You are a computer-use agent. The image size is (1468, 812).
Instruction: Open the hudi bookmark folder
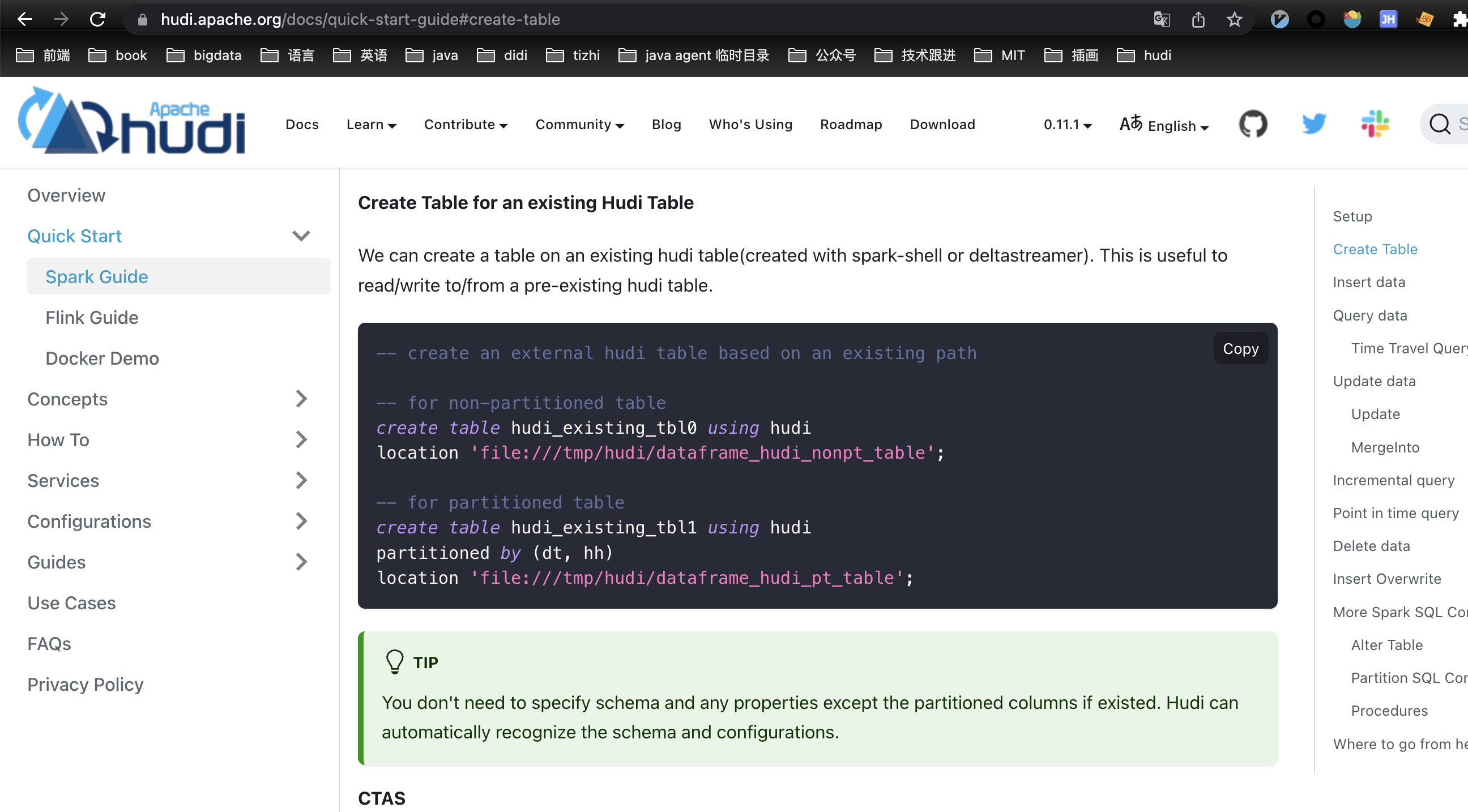1144,55
